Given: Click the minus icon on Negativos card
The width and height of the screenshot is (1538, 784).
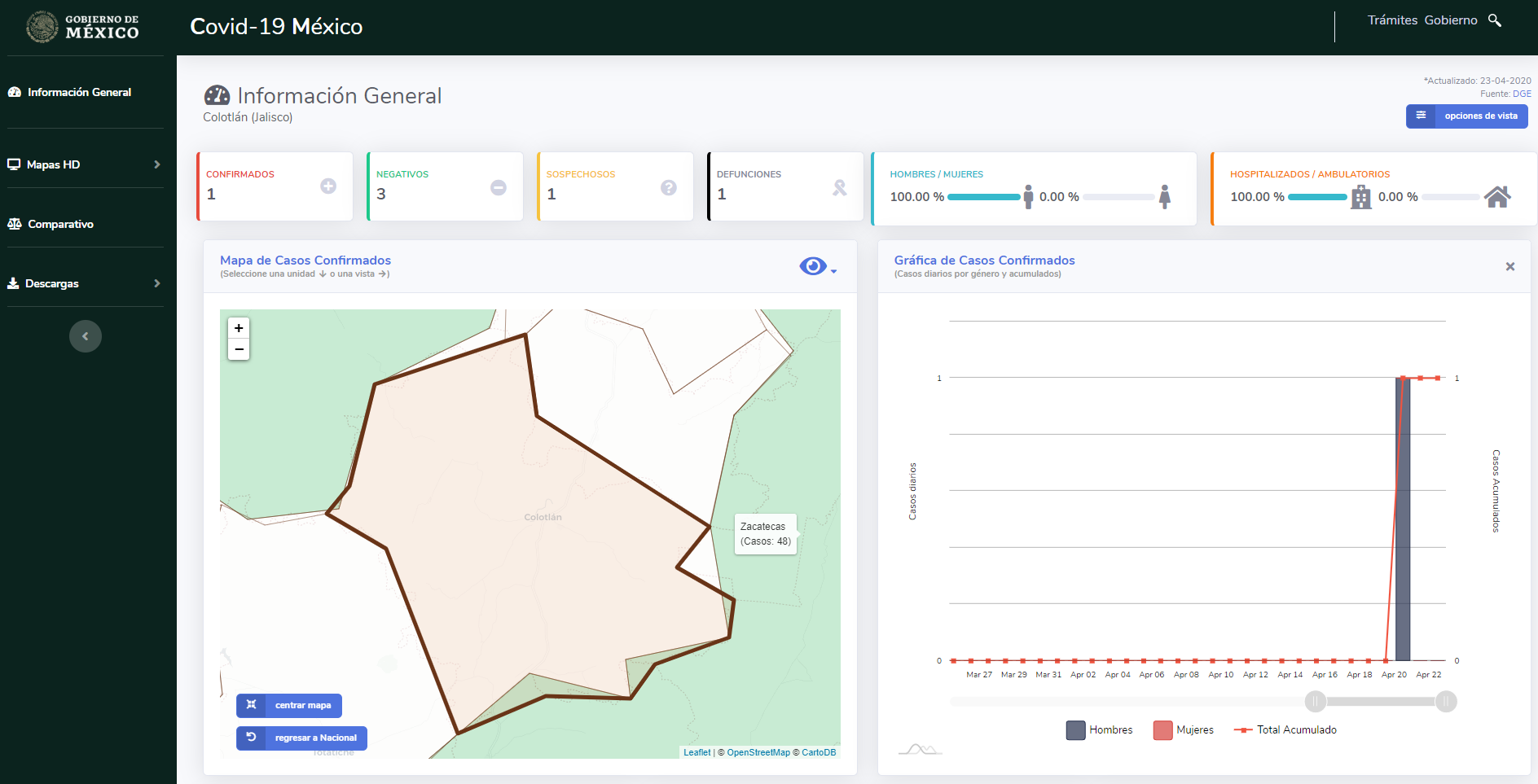Looking at the screenshot, I should 499,188.
